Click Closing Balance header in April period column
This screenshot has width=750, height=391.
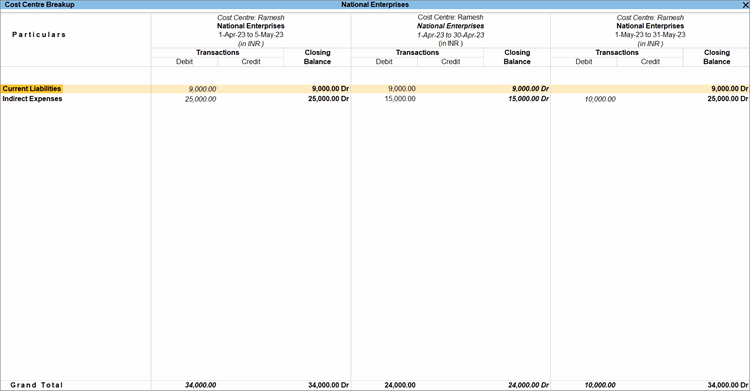coord(517,57)
